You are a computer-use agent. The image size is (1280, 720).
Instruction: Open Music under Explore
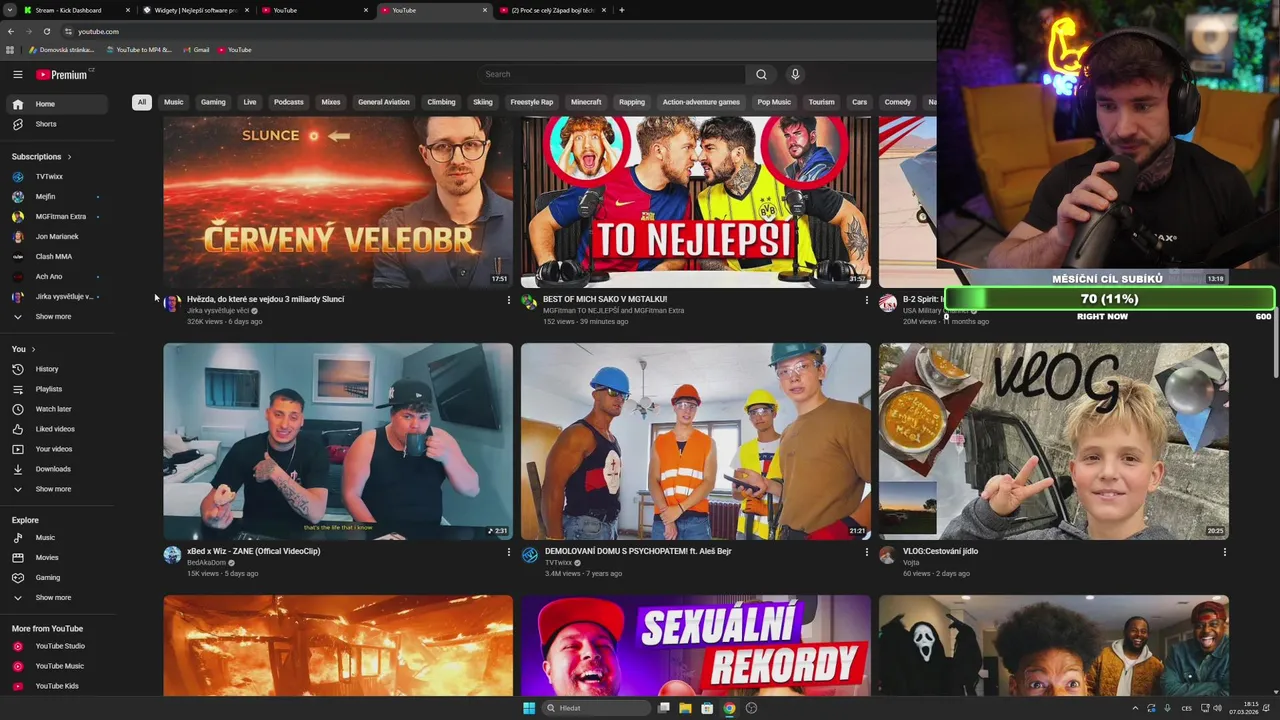[x=57, y=538]
